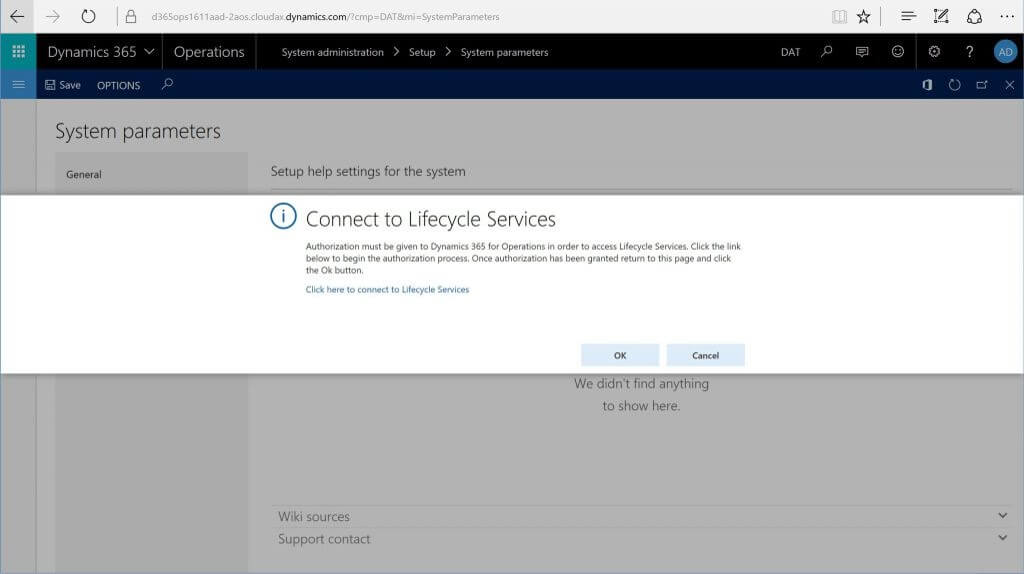Open the browser hub lines icon
Screen dimensions: 1024x574
pos(908,16)
